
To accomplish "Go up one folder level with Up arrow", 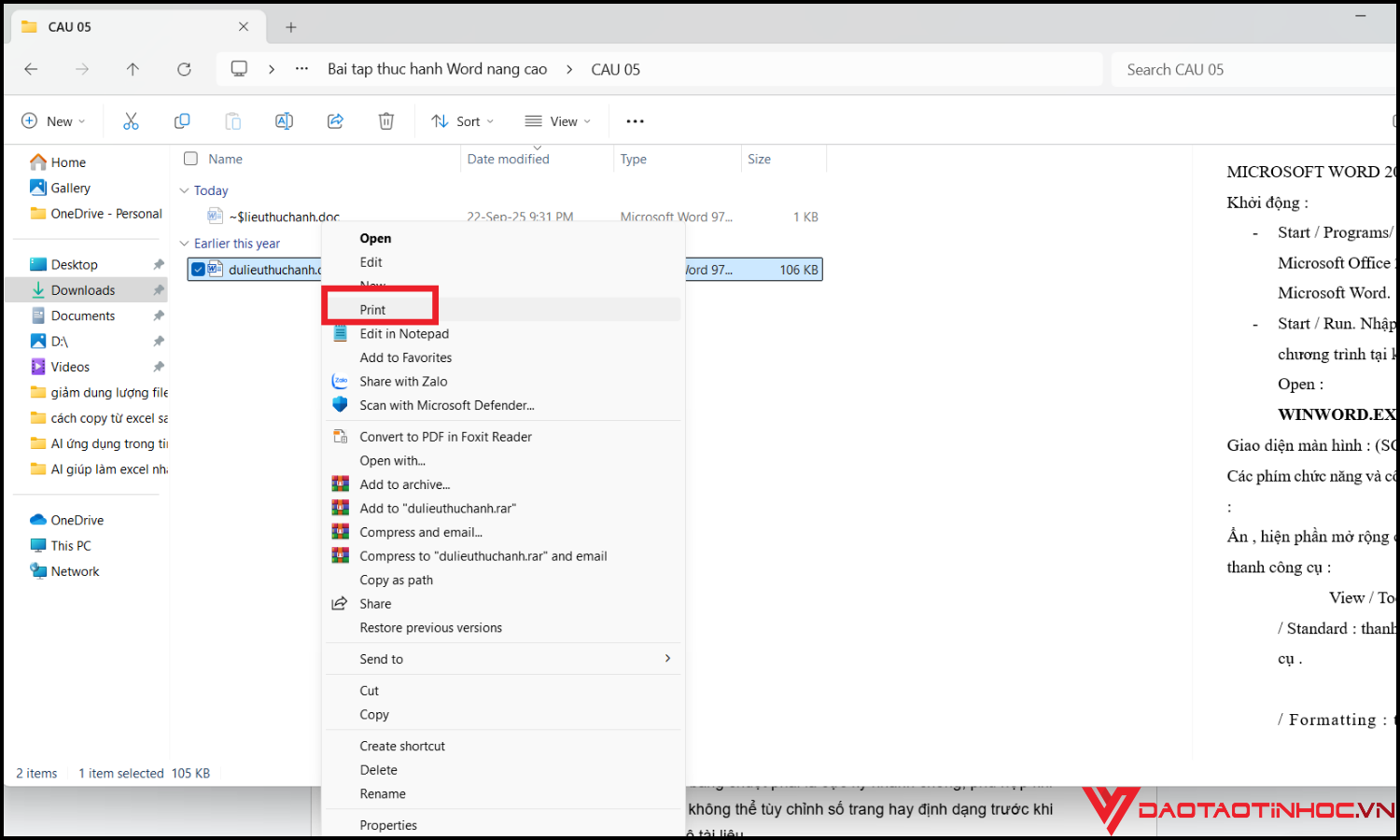I will [133, 69].
